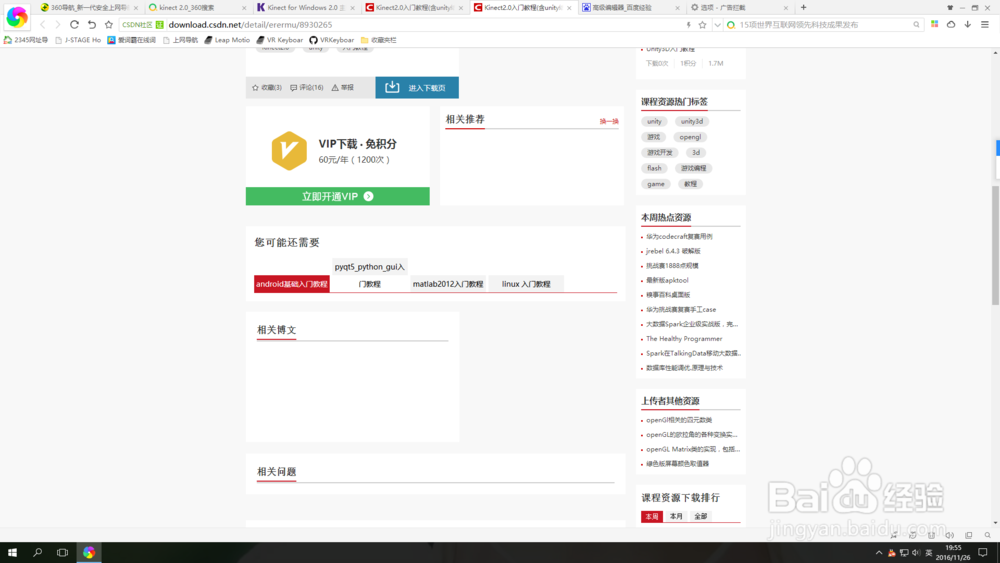1000x563 pixels.
Task: Click the 360 browser logo icon
Action: click(x=17, y=17)
